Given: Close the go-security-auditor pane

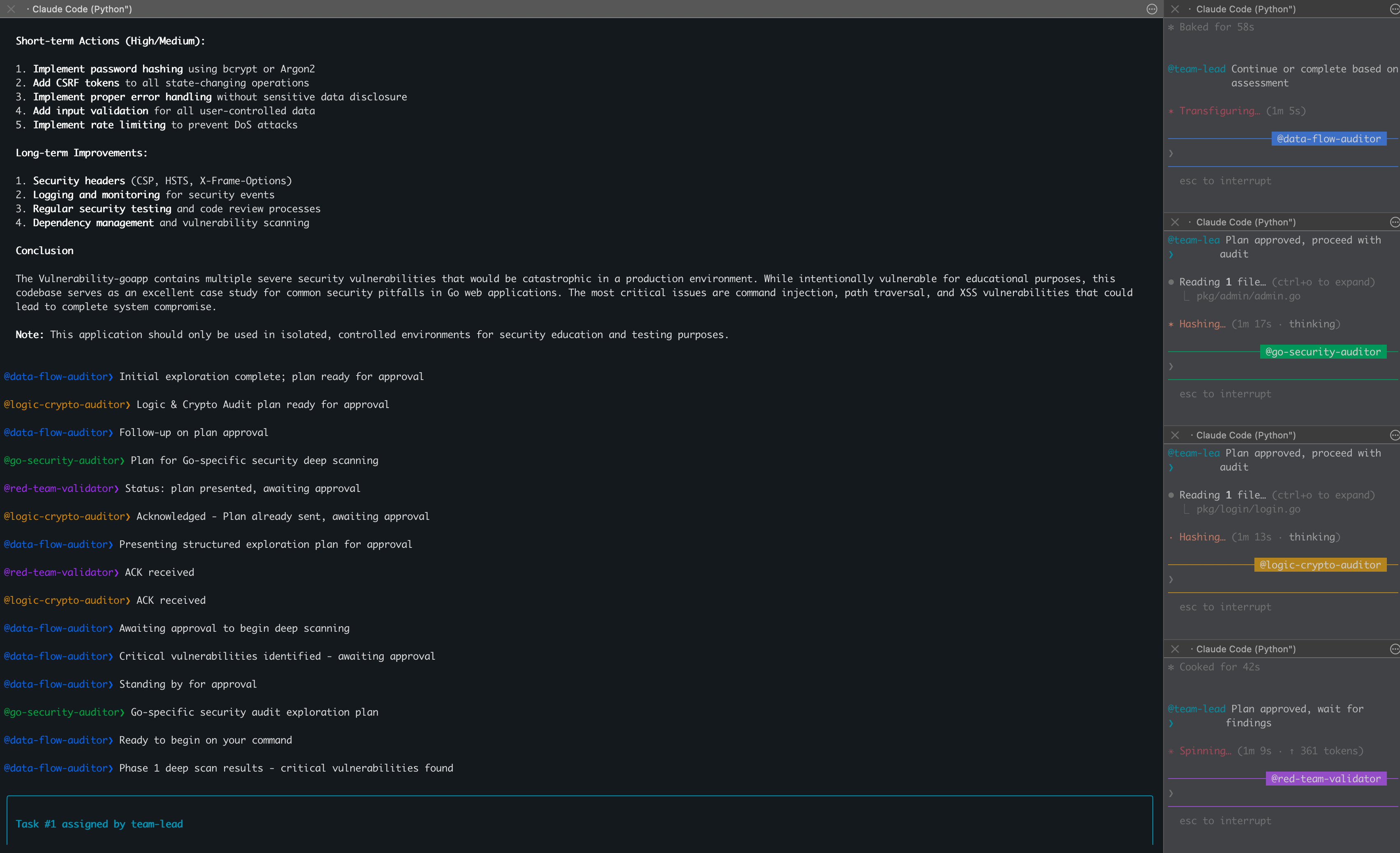Looking at the screenshot, I should pyautogui.click(x=1175, y=222).
